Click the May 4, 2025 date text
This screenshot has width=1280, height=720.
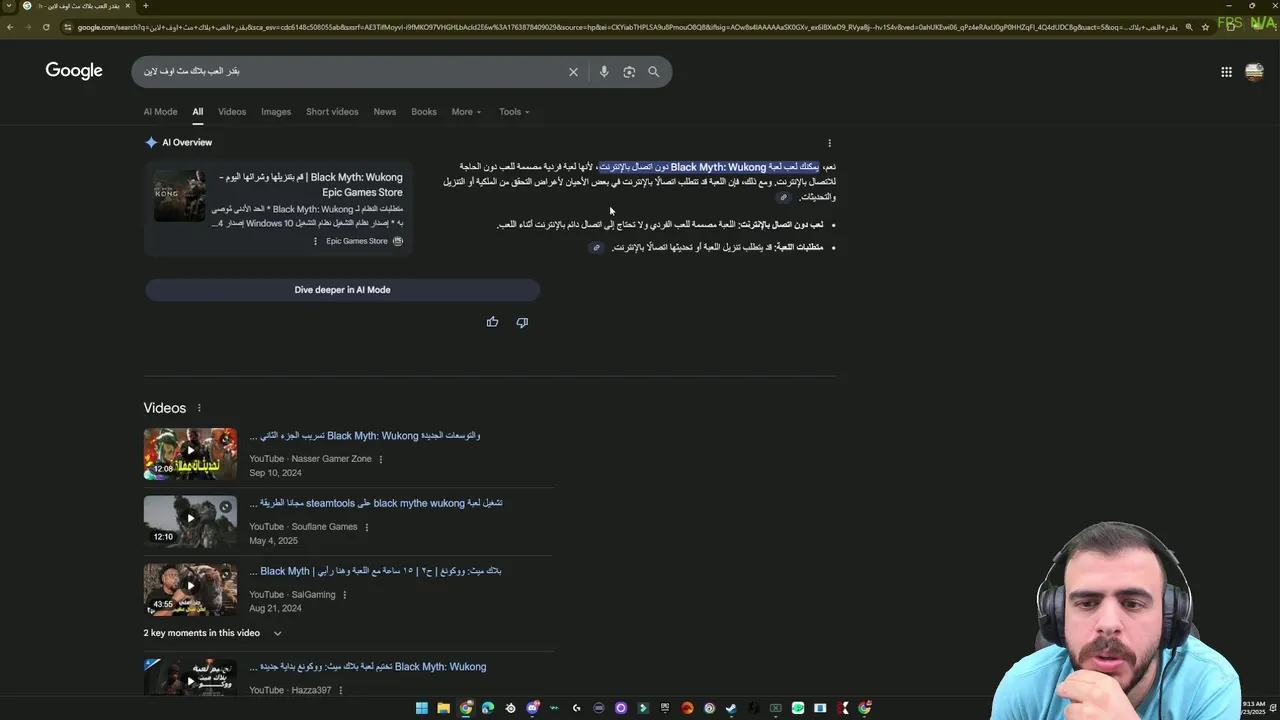click(274, 541)
